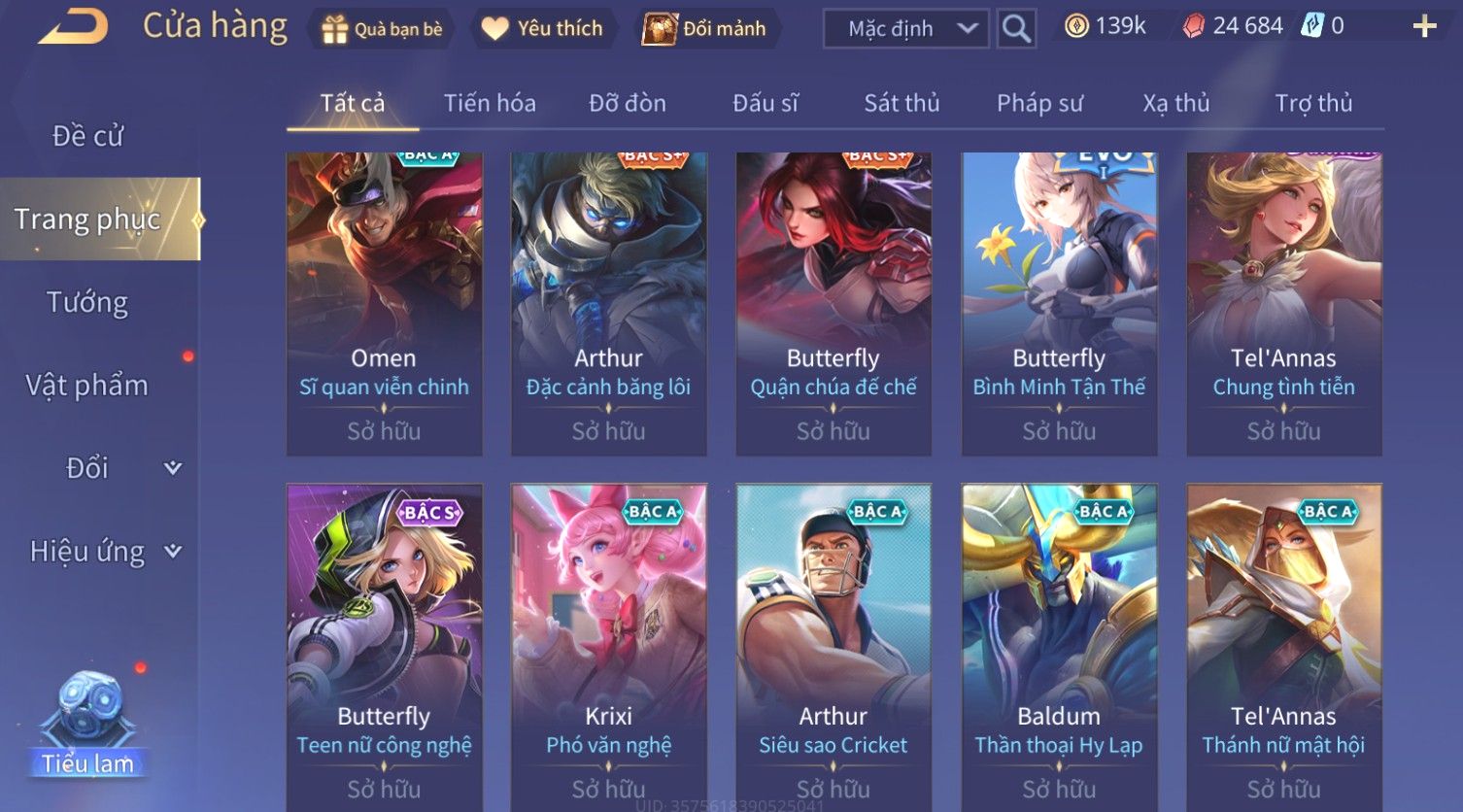Open Yêu thích heart favorites
The image size is (1463, 812).
(495, 29)
